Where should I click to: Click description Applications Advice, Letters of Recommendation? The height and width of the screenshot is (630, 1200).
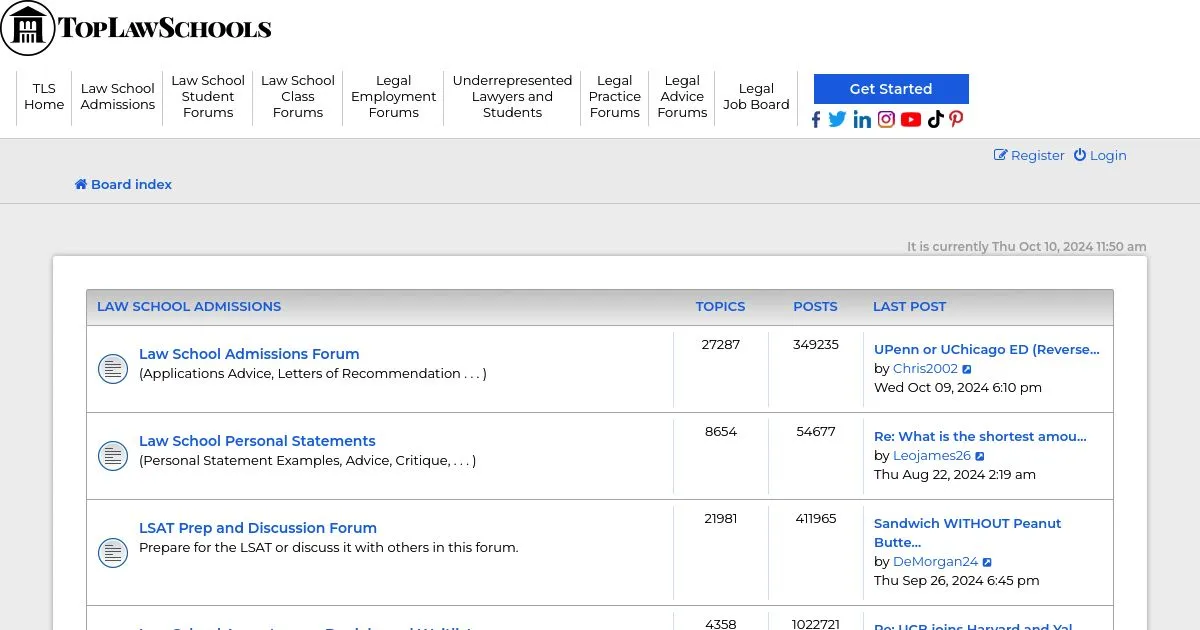(313, 374)
